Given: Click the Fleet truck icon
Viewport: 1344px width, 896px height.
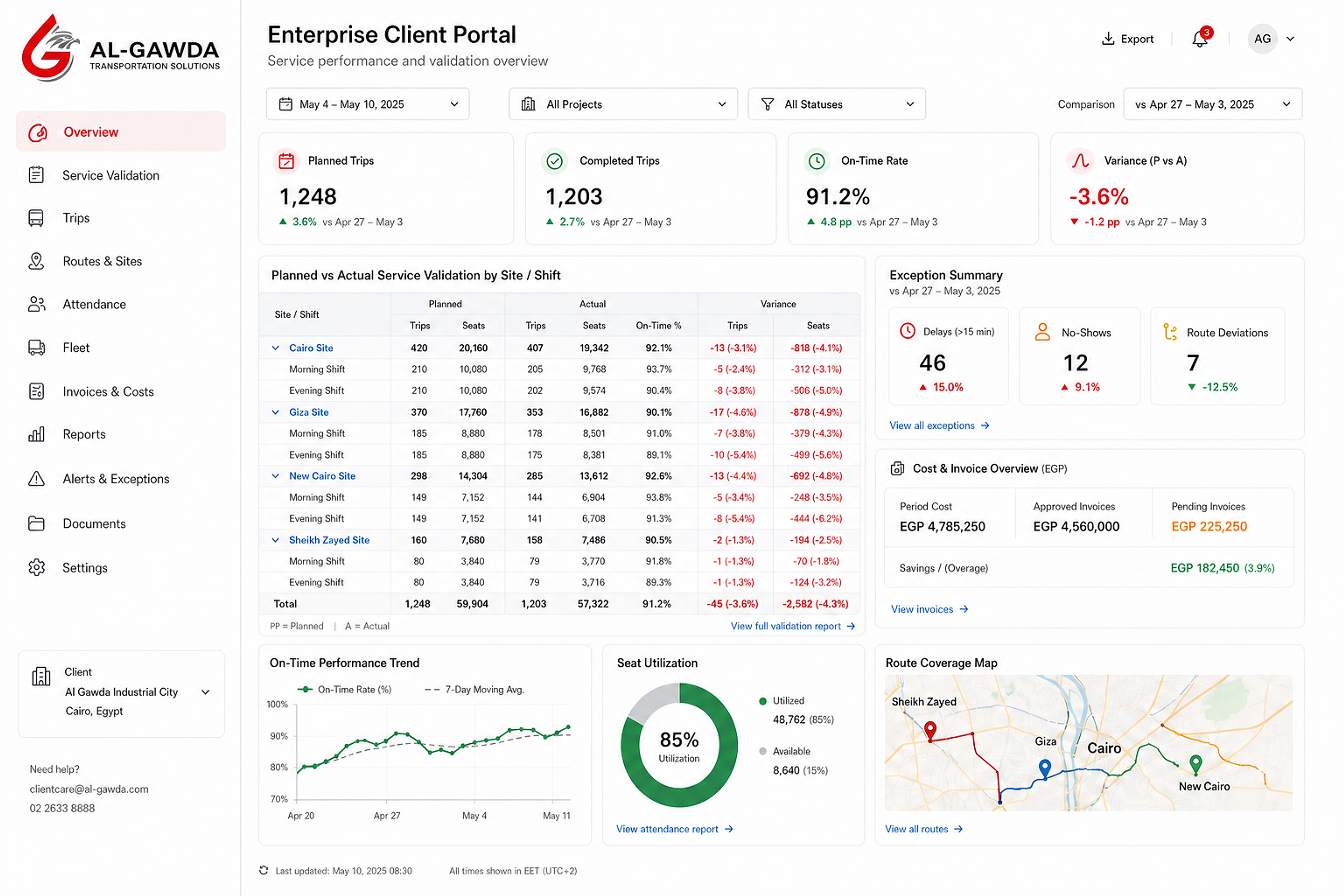Looking at the screenshot, I should [37, 347].
